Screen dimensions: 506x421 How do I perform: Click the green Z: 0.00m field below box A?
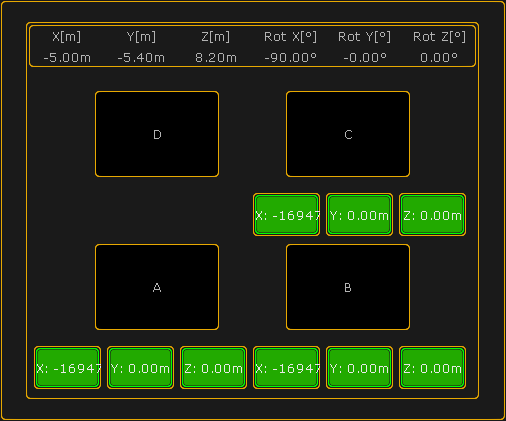click(x=213, y=367)
